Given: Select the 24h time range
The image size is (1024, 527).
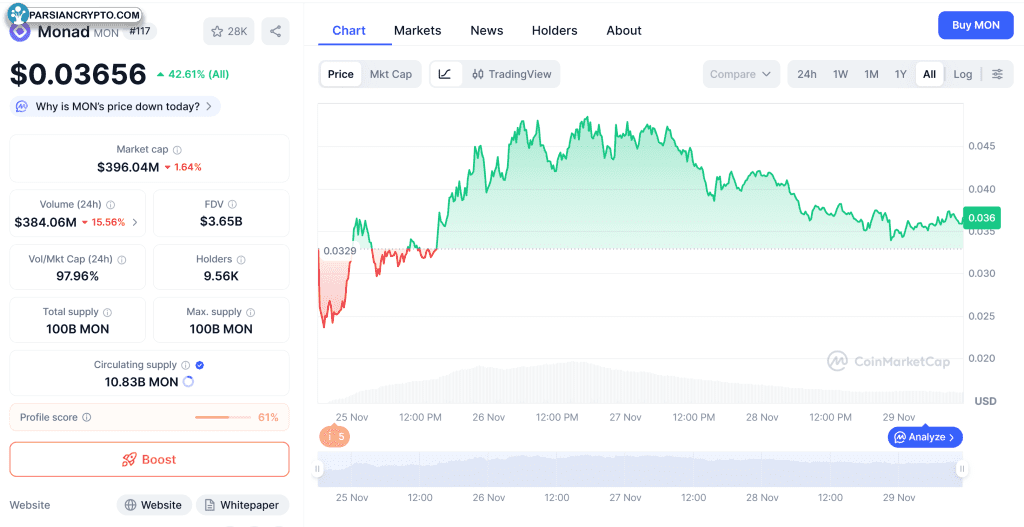Looking at the screenshot, I should [x=806, y=74].
